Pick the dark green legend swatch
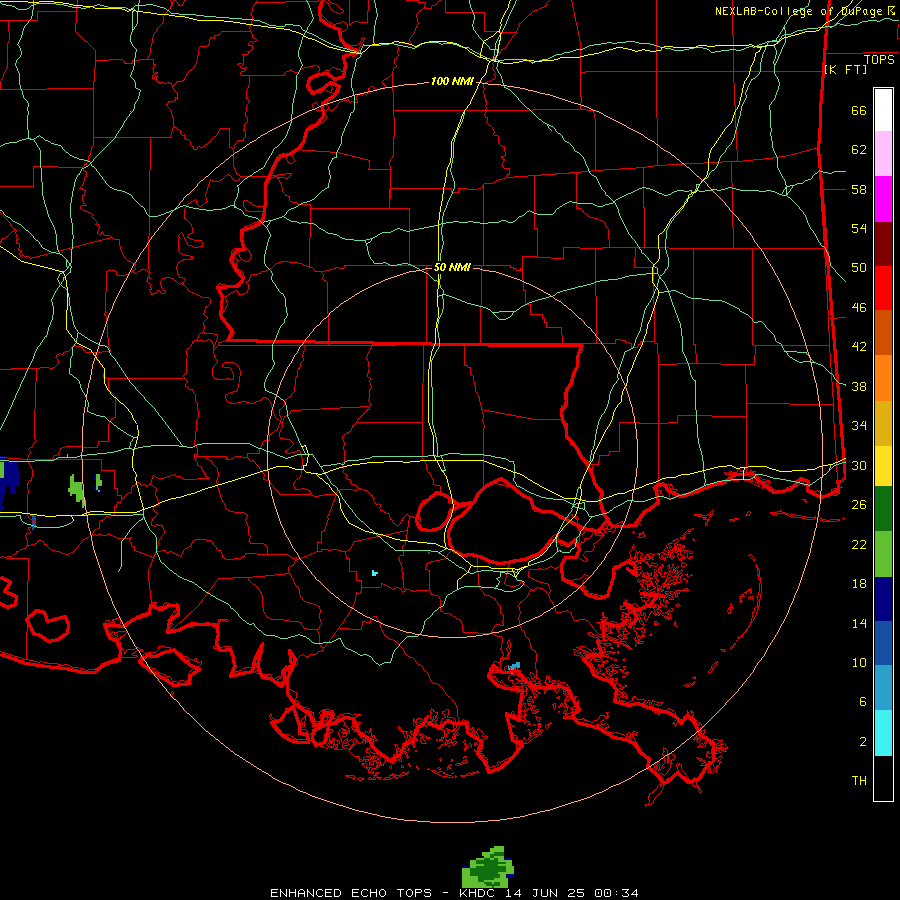This screenshot has height=900, width=900. [883, 508]
